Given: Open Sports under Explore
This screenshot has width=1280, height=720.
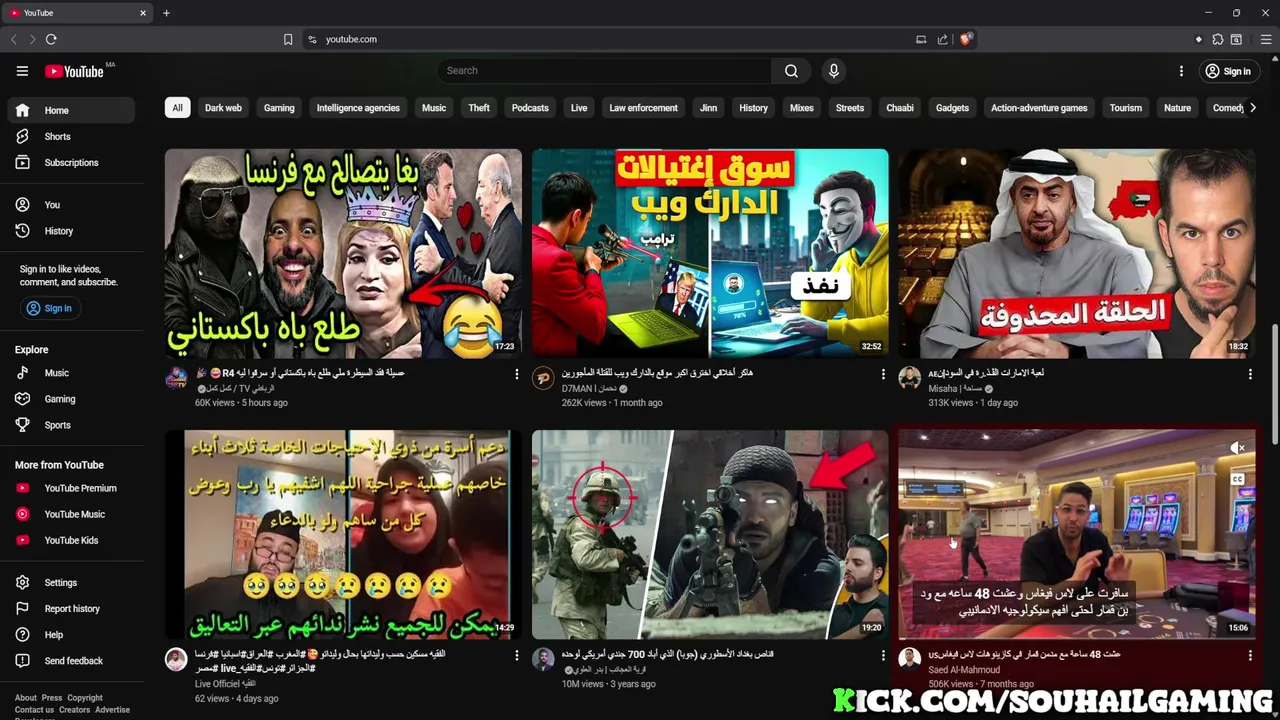Looking at the screenshot, I should 71,424.
